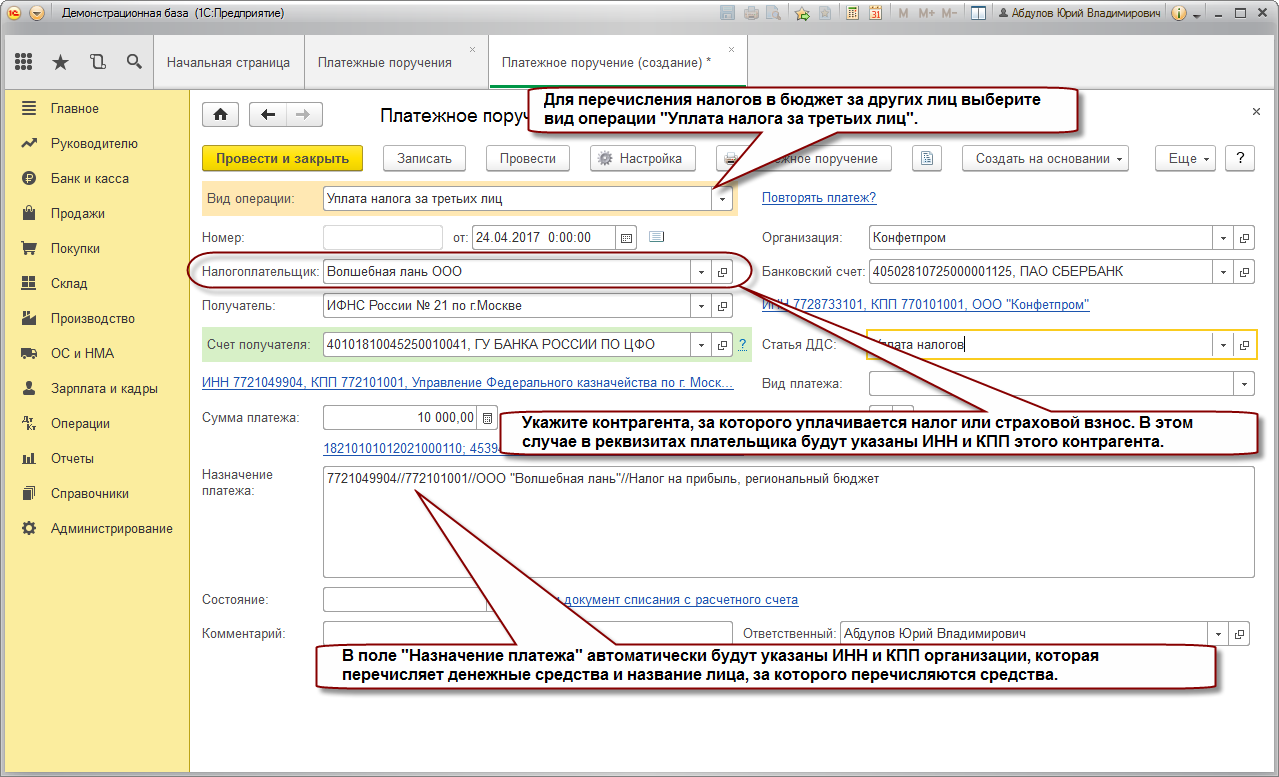
Task: Open the calendar icon in title bar
Action: coord(875,14)
